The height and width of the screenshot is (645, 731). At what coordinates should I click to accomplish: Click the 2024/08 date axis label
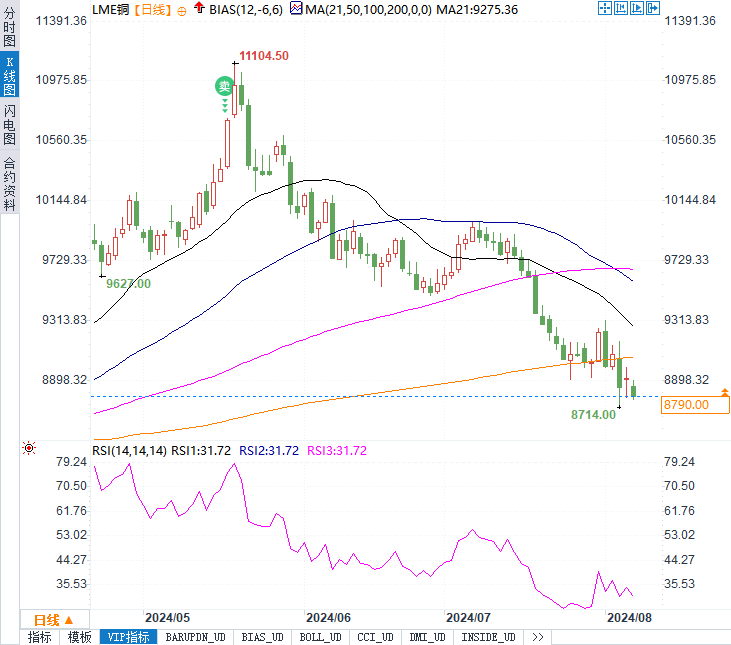tap(629, 618)
